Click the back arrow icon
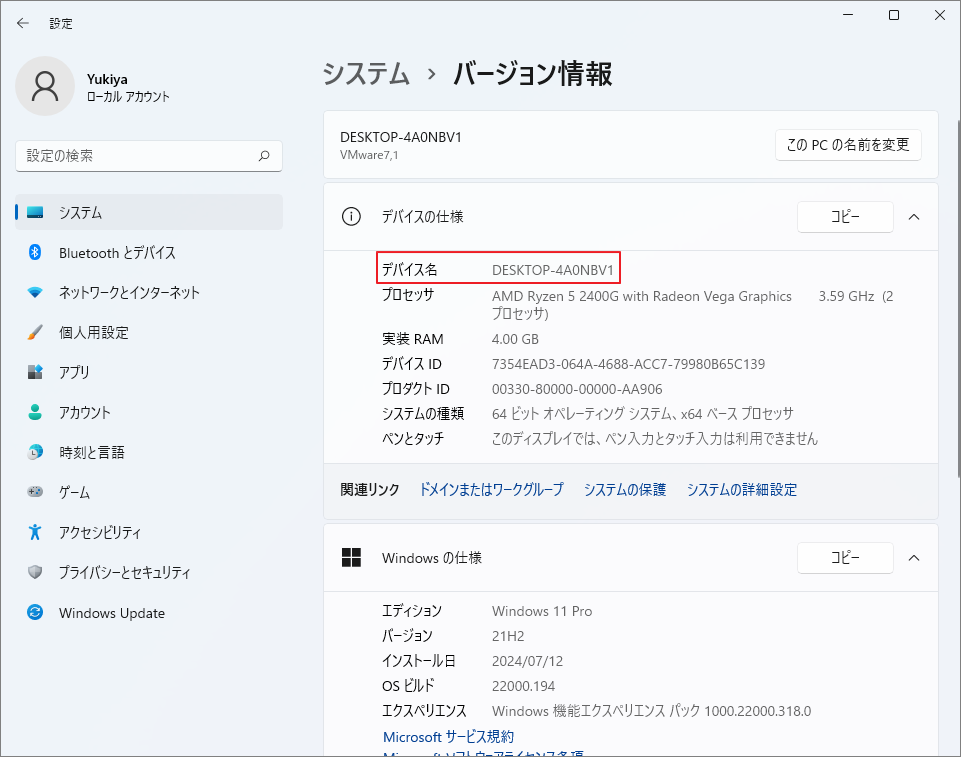 23,23
